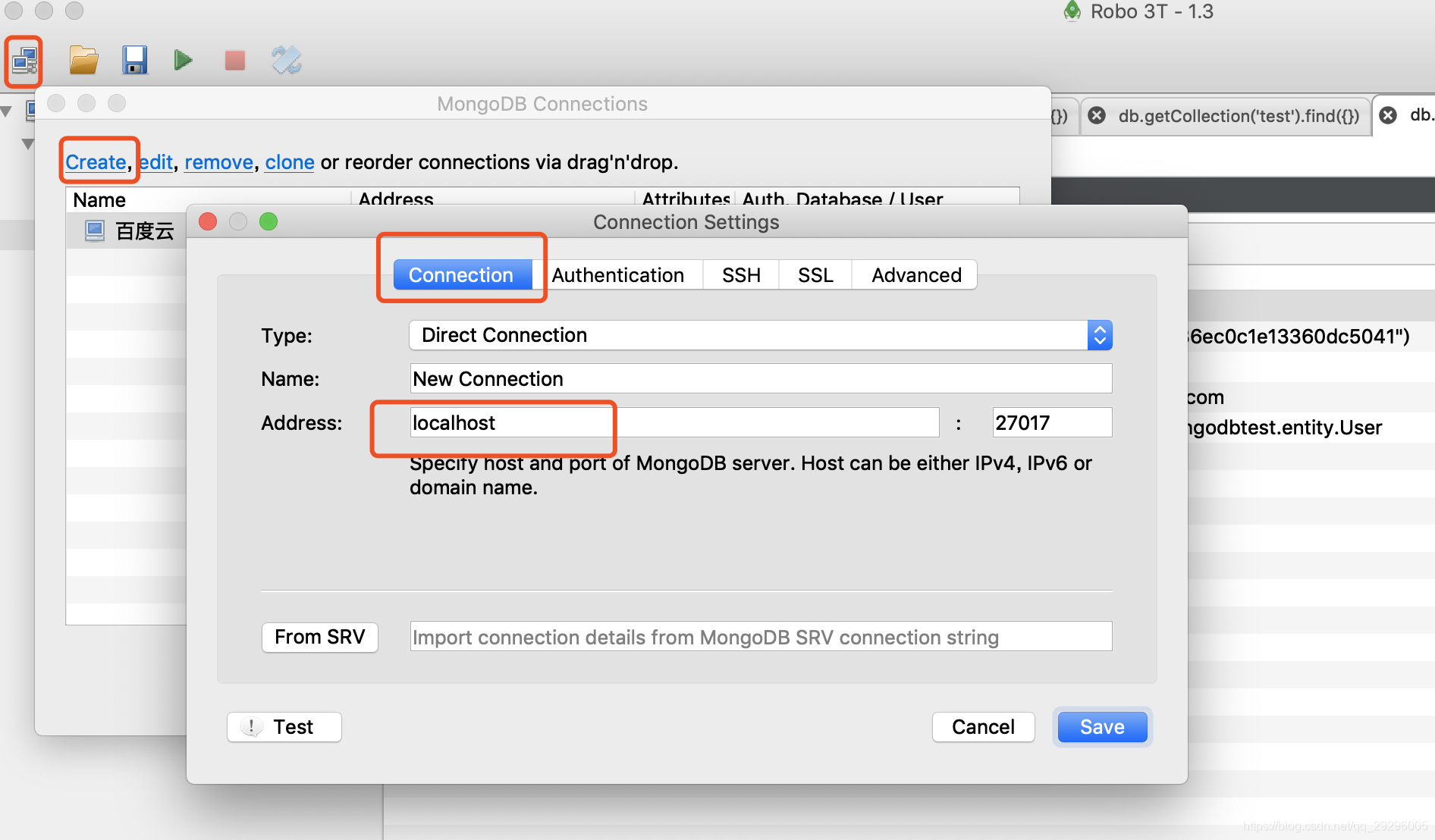
Task: Click the green Execute play icon
Action: pyautogui.click(x=183, y=60)
